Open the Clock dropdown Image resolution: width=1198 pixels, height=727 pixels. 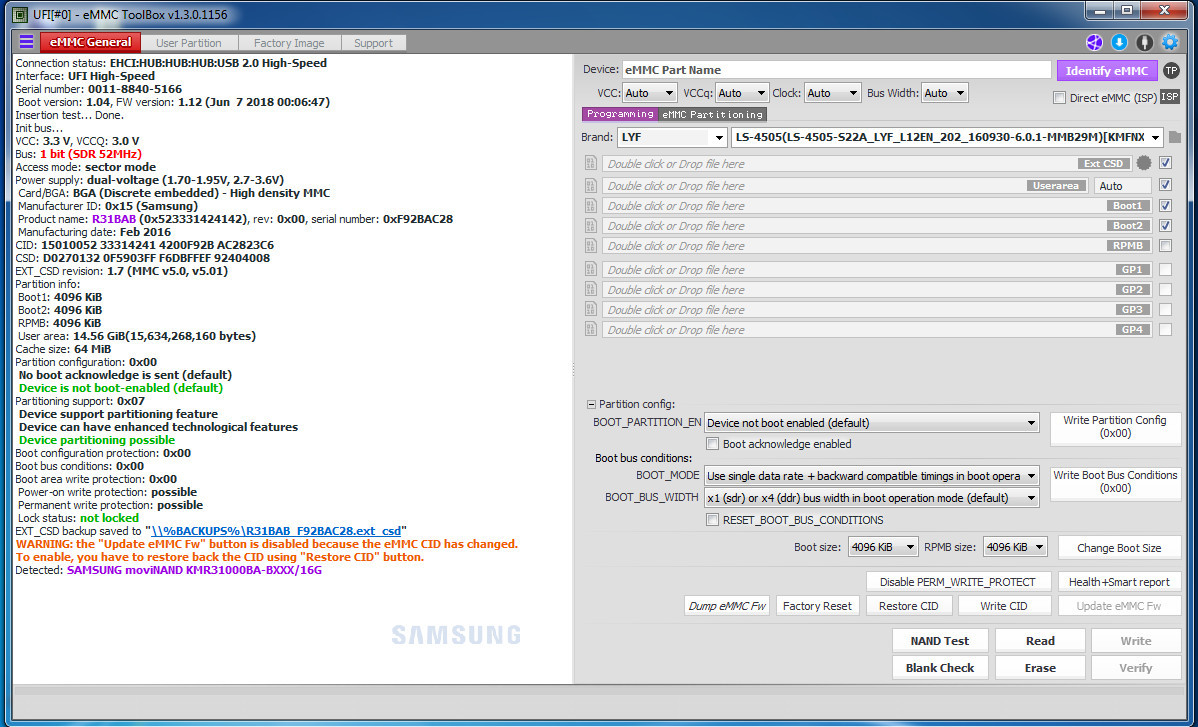pos(832,93)
